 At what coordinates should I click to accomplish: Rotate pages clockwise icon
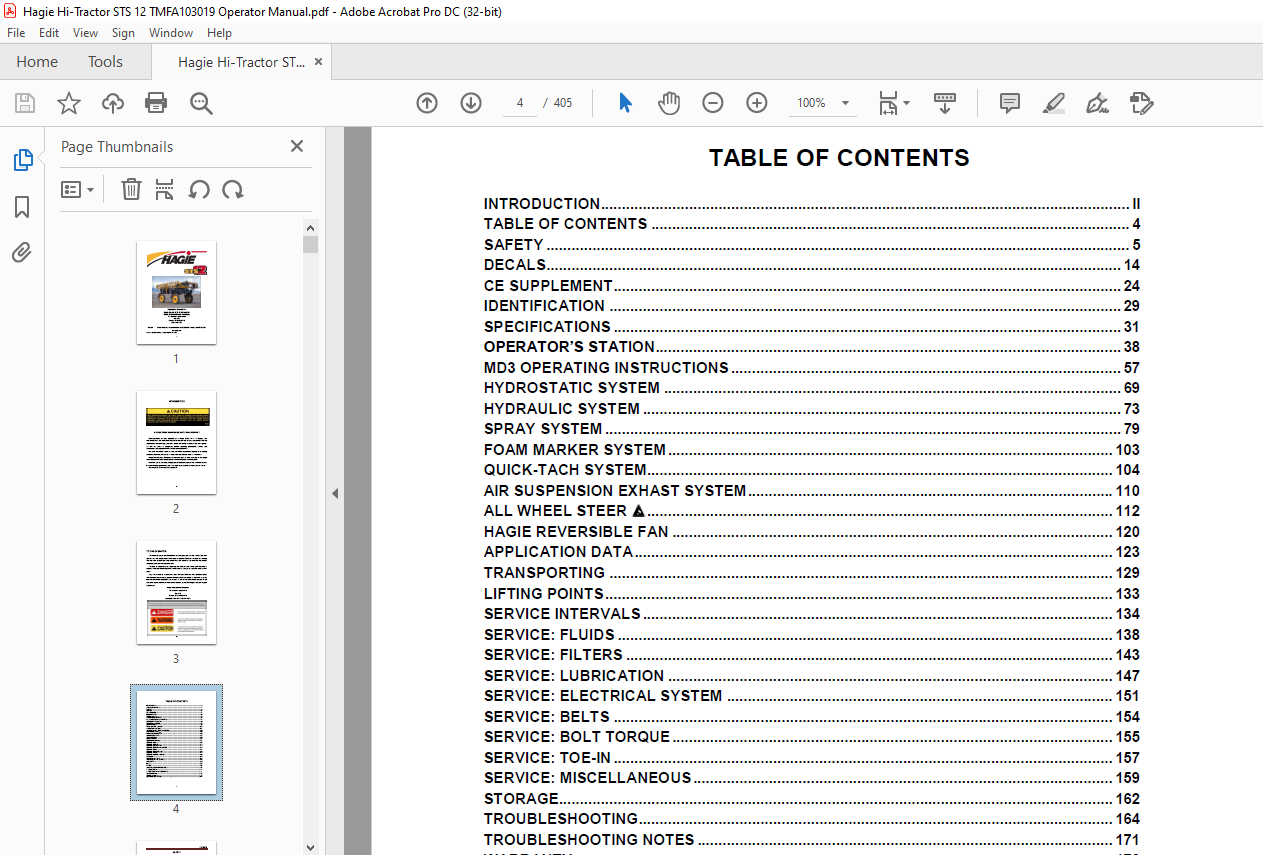[x=233, y=189]
